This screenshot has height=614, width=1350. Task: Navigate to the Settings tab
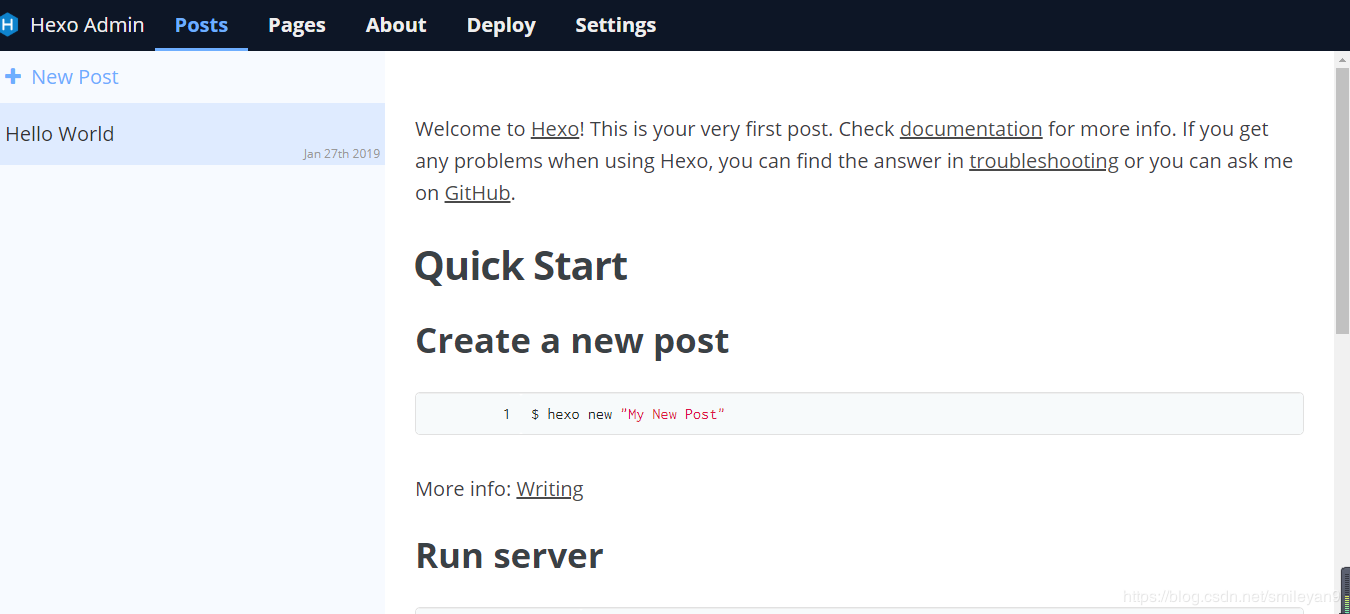coord(615,25)
